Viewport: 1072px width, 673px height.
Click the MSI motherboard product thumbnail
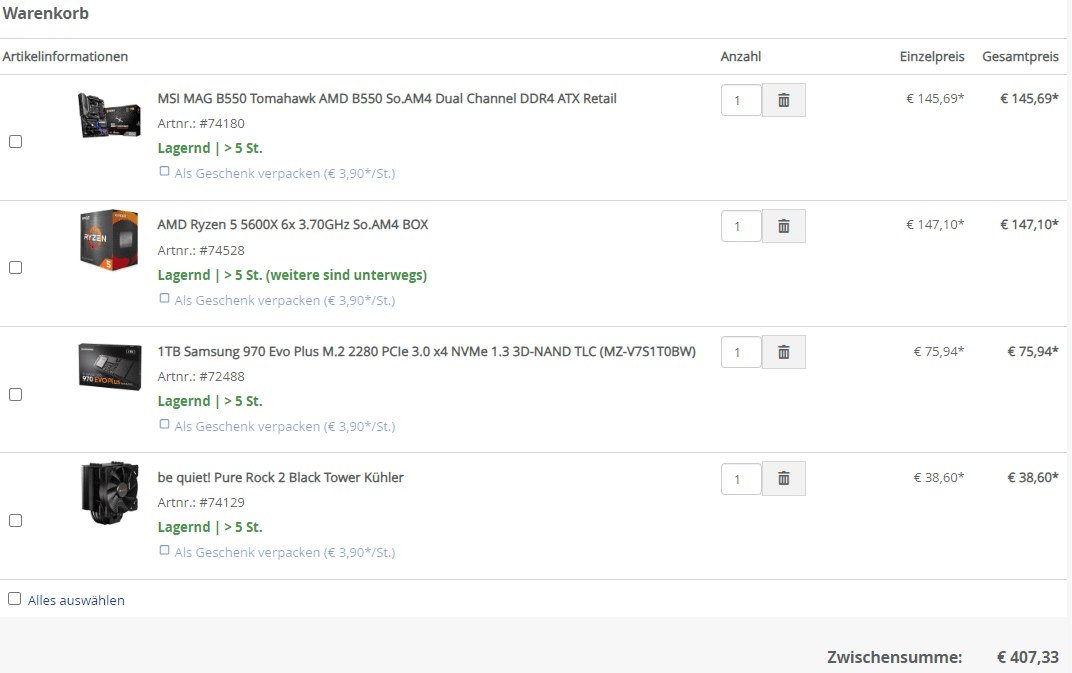point(109,115)
